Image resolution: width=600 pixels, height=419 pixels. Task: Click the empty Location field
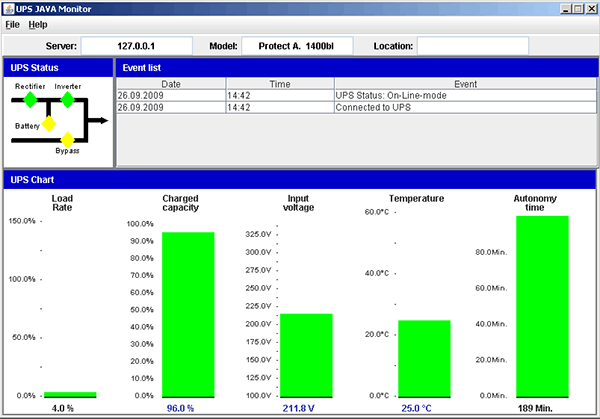tap(473, 46)
